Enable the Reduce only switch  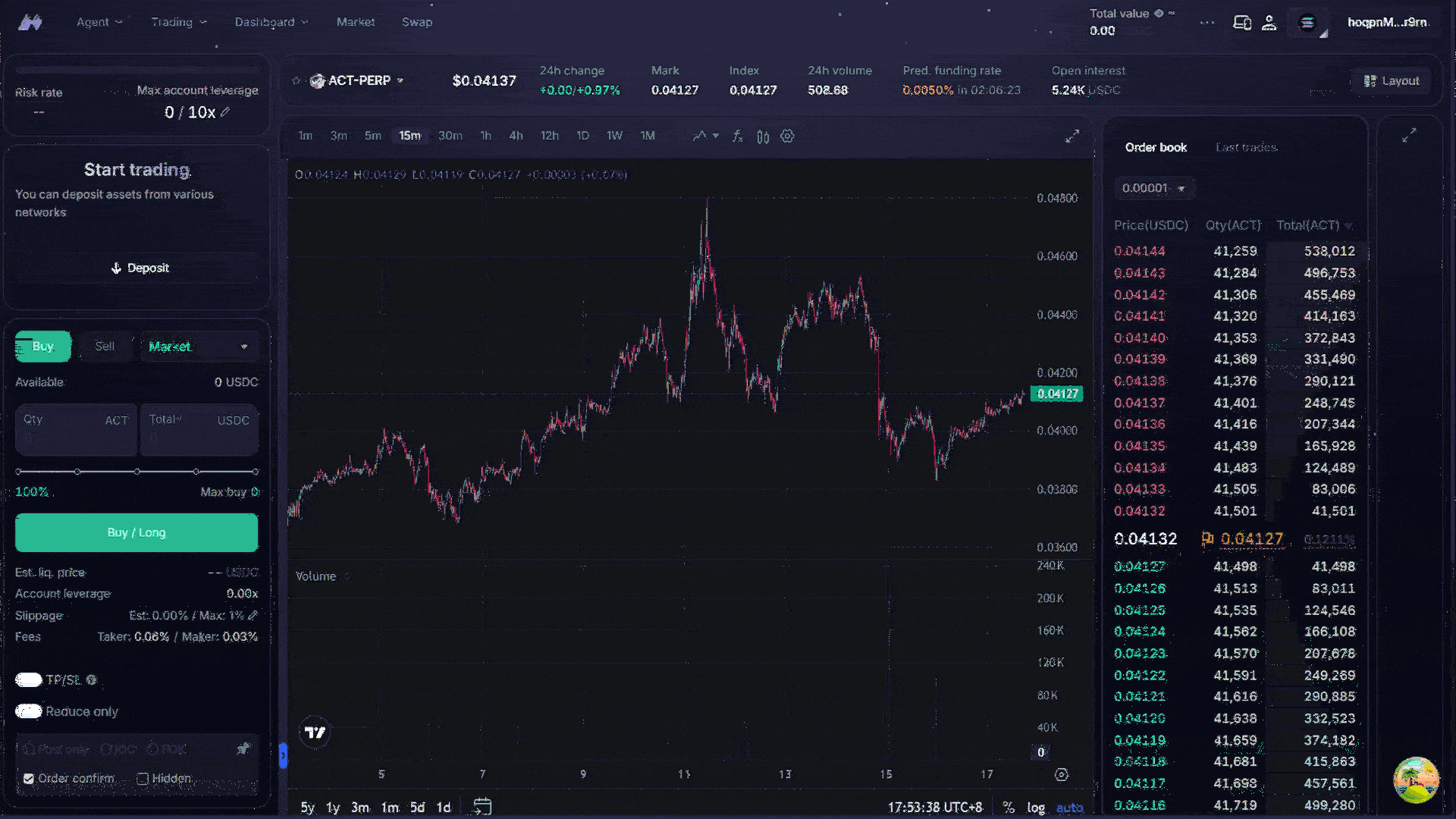[29, 711]
